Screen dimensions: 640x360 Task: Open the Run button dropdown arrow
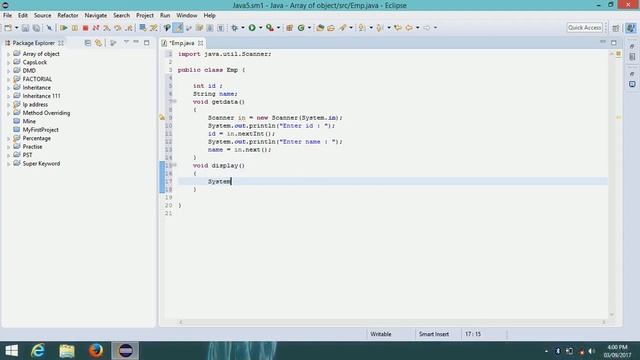(260, 28)
